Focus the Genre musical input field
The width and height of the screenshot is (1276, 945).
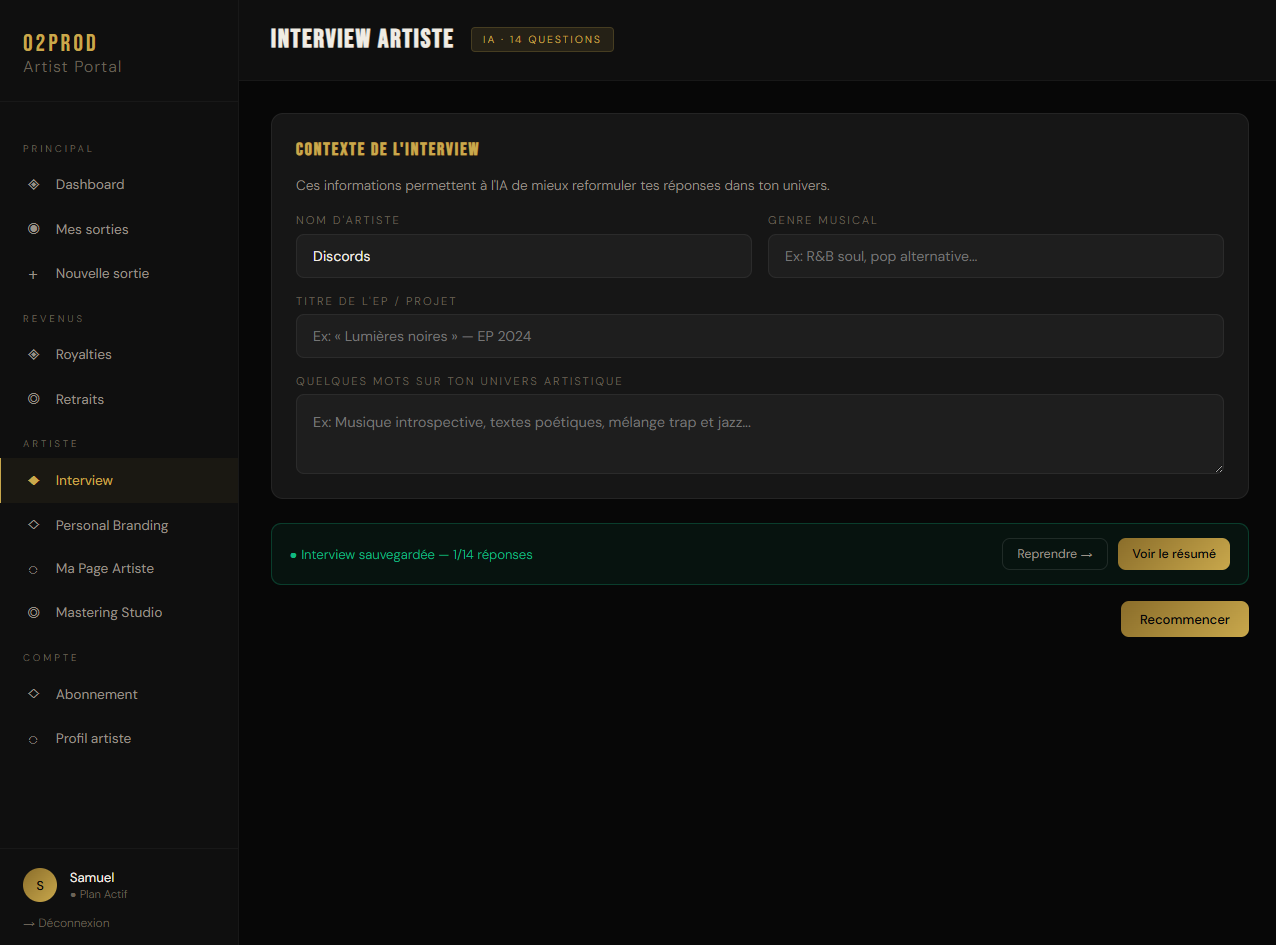(996, 256)
